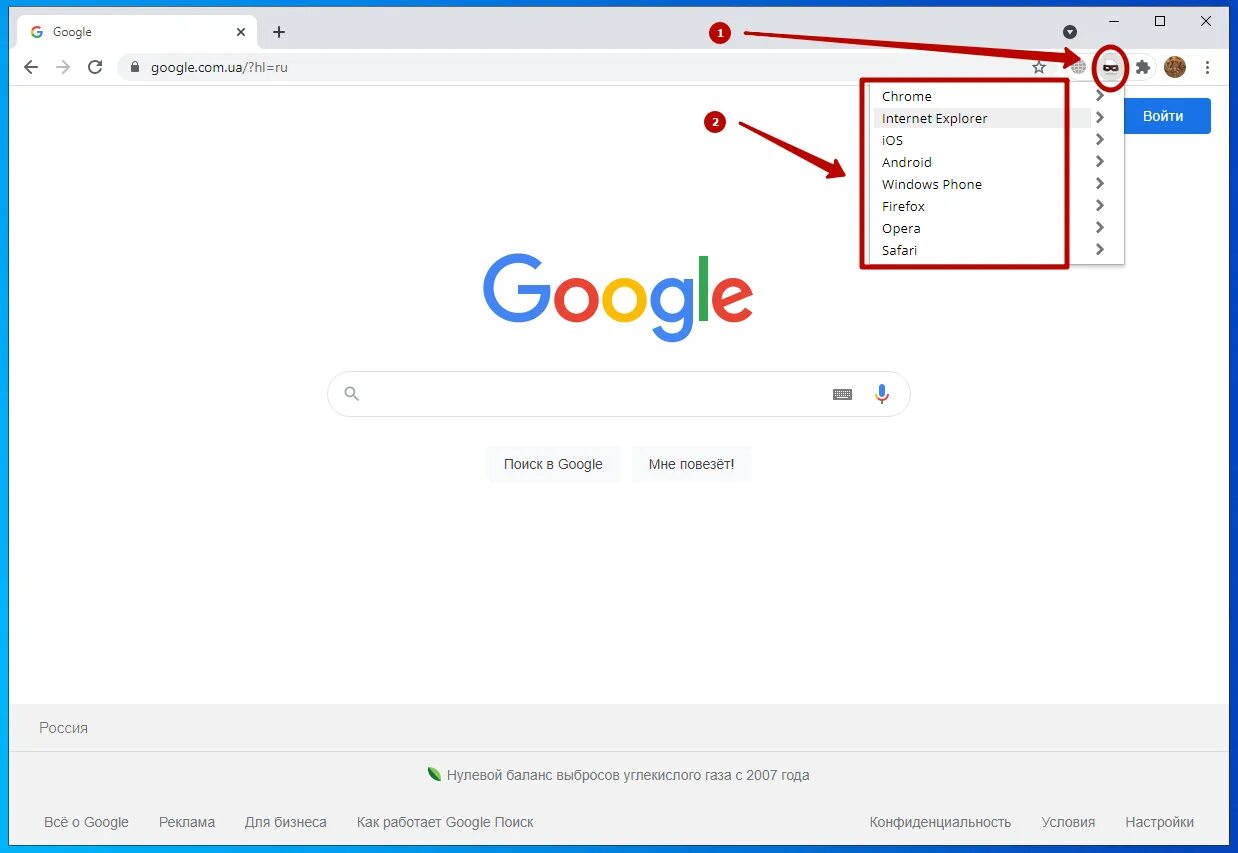Open Как работает Google Поиск link
1238x853 pixels.
(445, 822)
